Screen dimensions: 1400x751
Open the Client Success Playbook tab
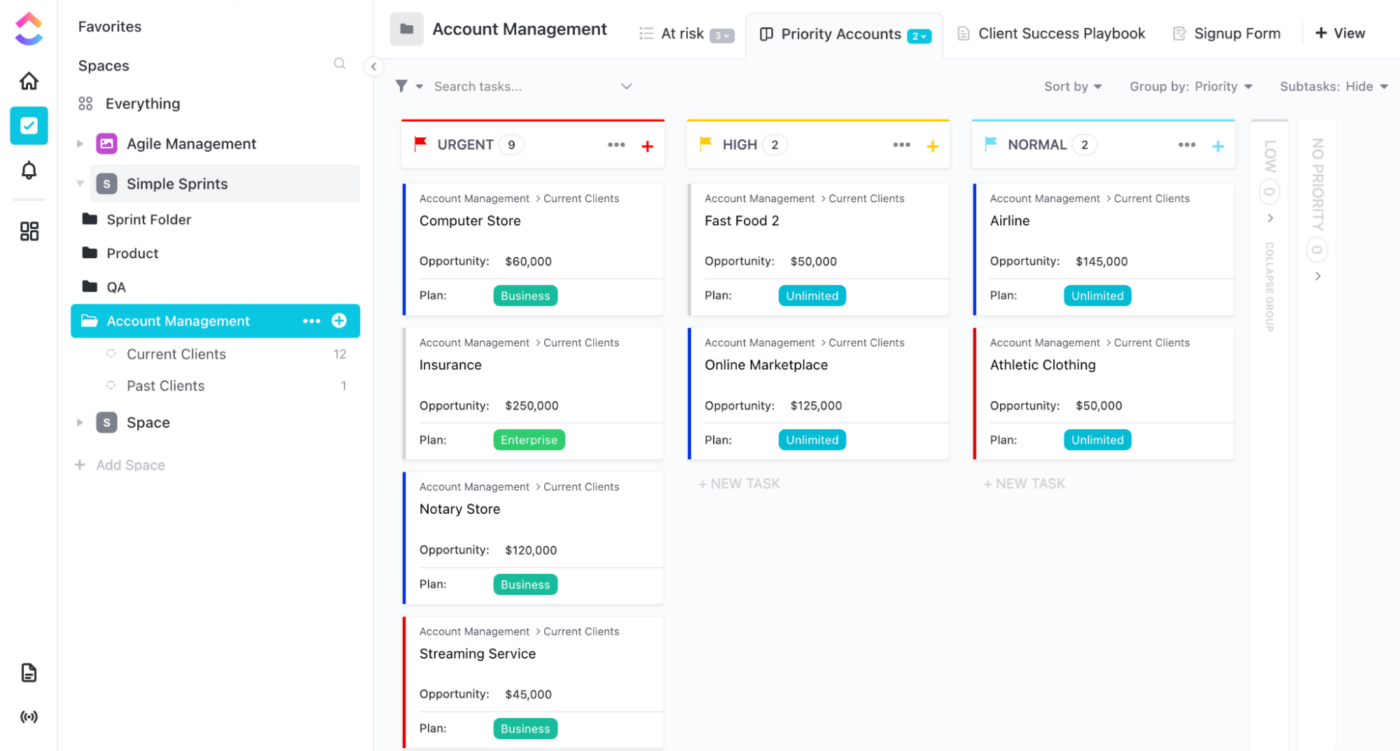[x=1051, y=33]
